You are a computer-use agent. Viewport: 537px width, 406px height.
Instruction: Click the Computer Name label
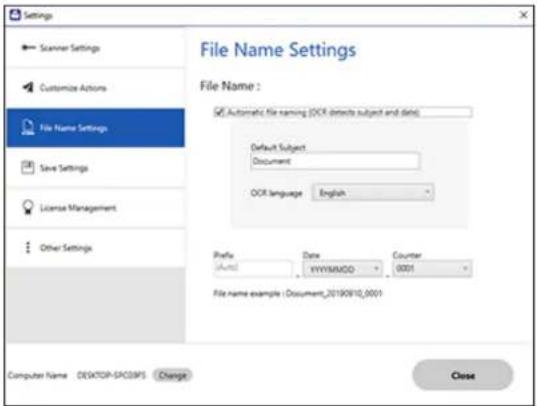tap(37, 376)
